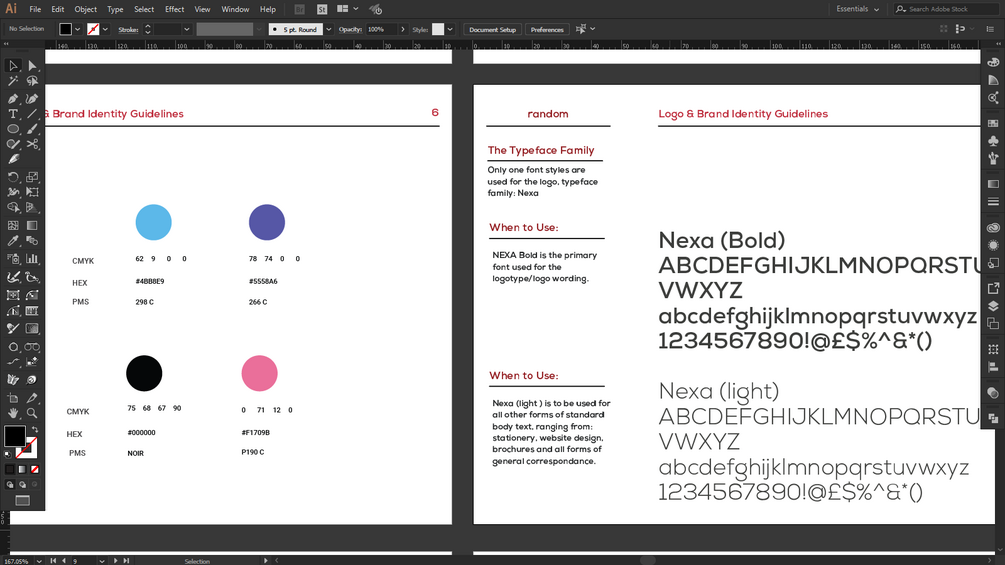Screen dimensions: 1005x565
Task: Change screen mode at toolbar bottom
Action: (22, 501)
